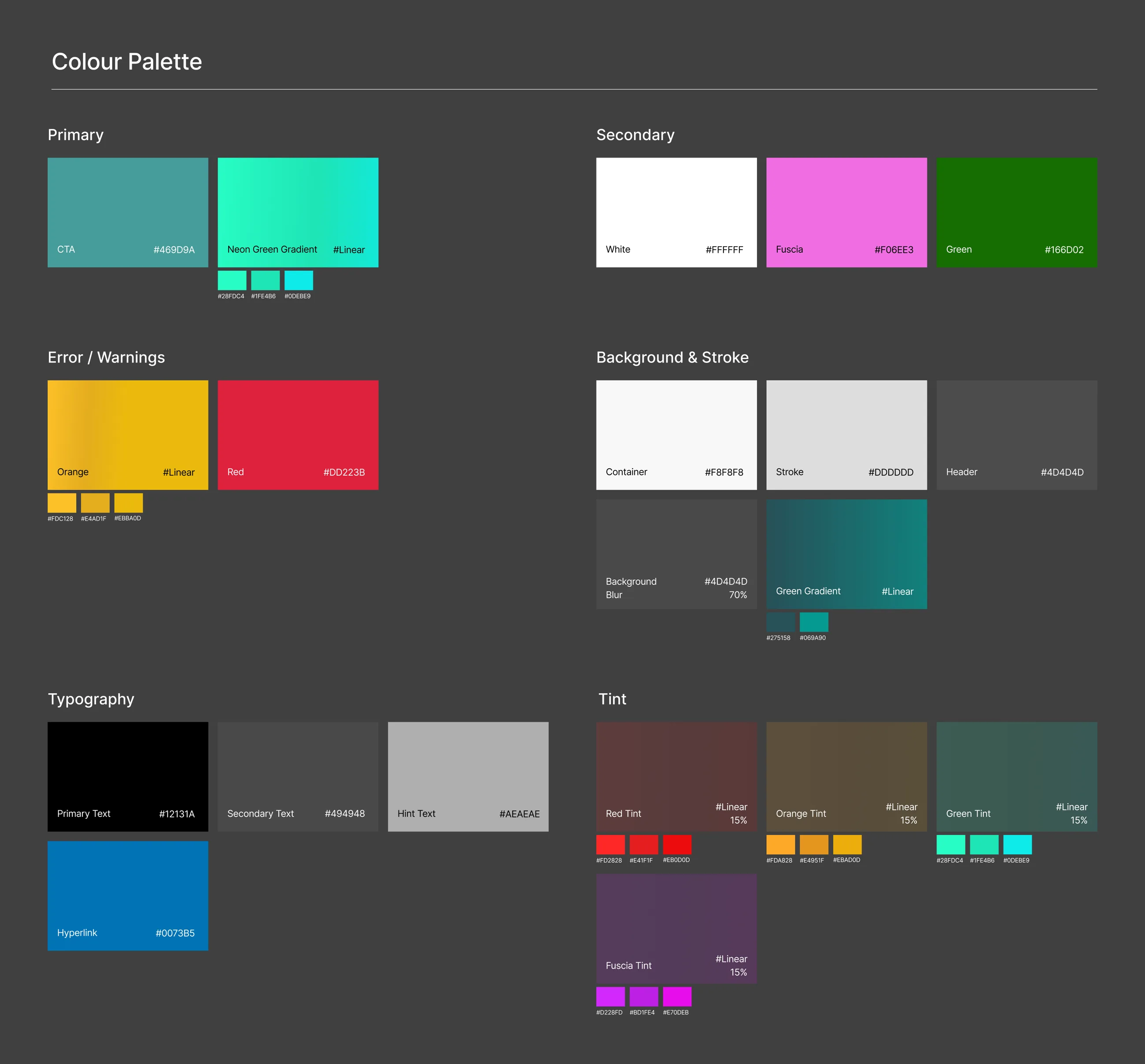Select the small #FD2828 red chip
Image resolution: width=1145 pixels, height=1064 pixels.
pos(610,845)
